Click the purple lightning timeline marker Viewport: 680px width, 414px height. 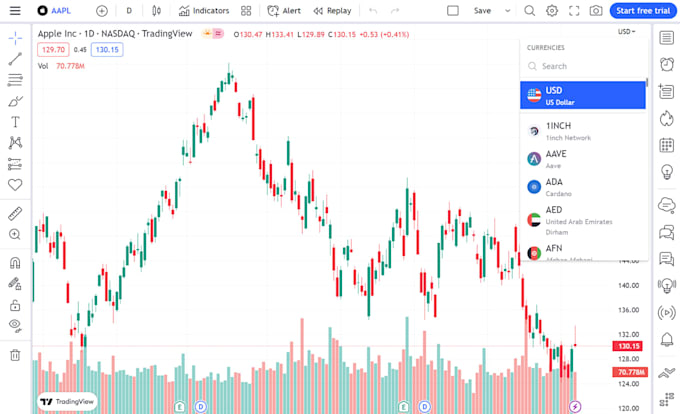point(575,407)
